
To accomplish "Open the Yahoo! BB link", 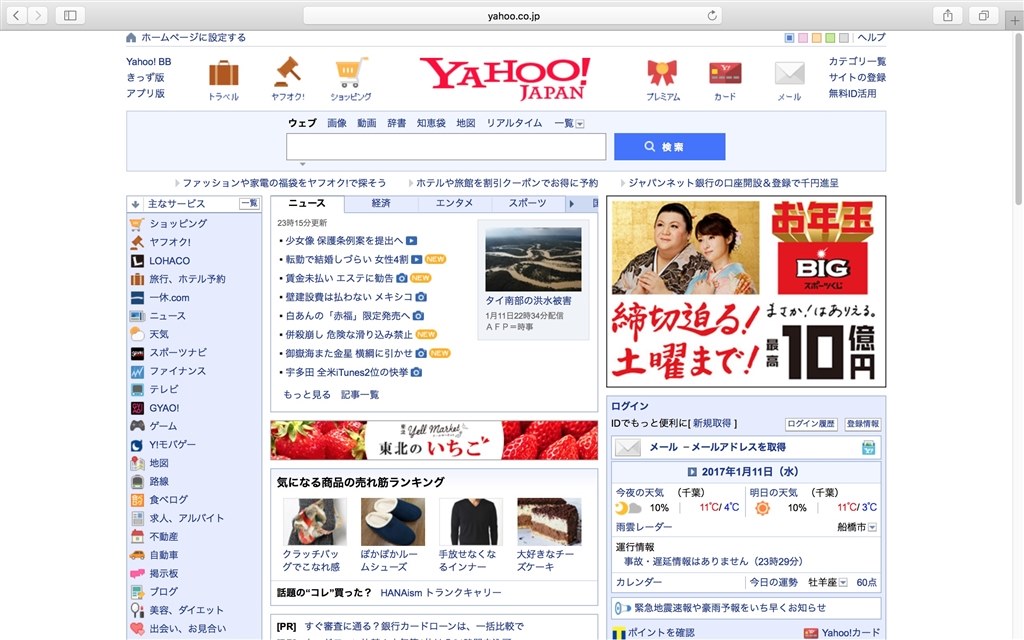I will point(148,61).
